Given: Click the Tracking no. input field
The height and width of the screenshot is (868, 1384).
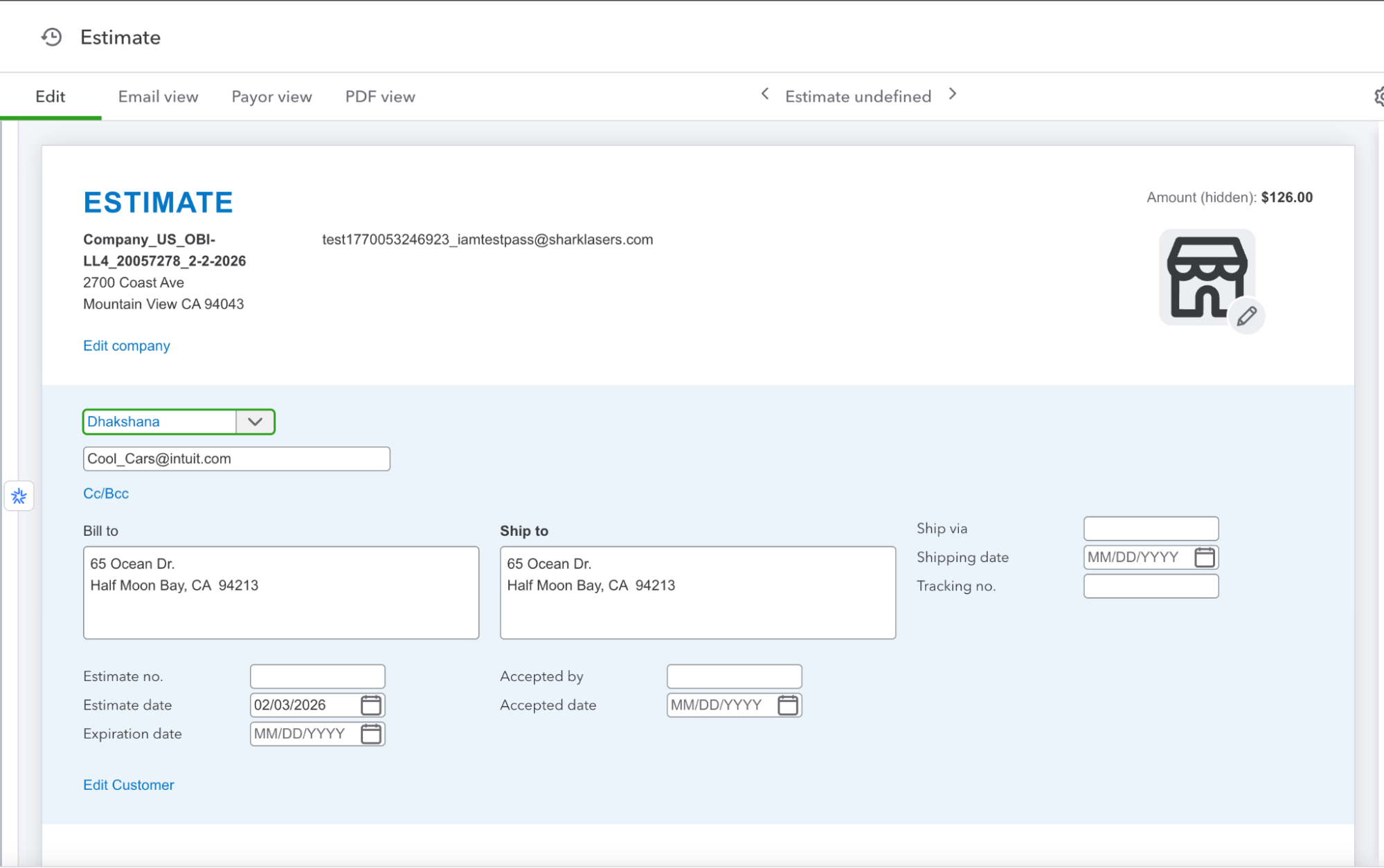Looking at the screenshot, I should click(x=1151, y=586).
